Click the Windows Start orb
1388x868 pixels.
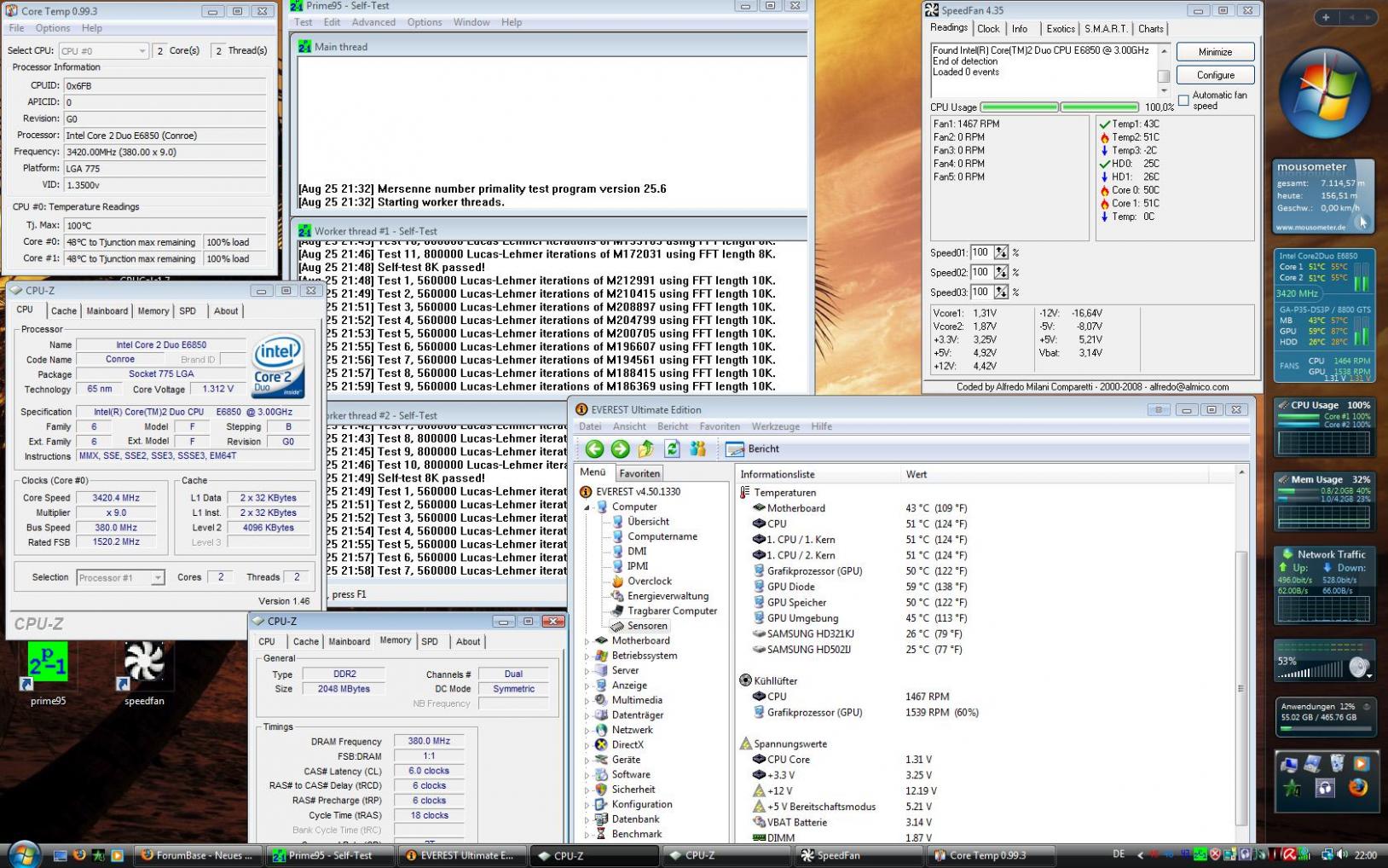coord(23,854)
